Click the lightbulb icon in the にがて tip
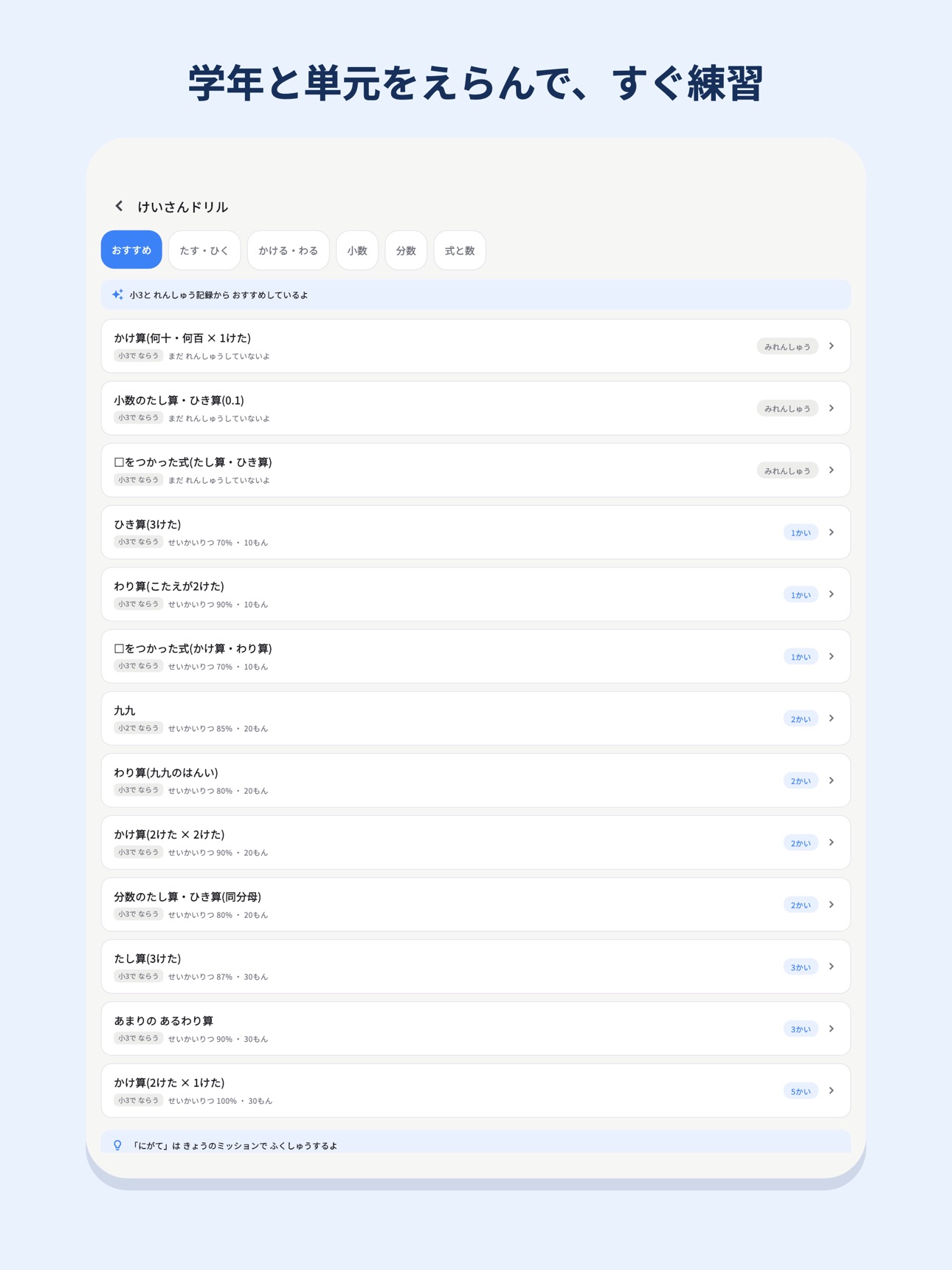This screenshot has height=1270, width=952. (x=117, y=1145)
